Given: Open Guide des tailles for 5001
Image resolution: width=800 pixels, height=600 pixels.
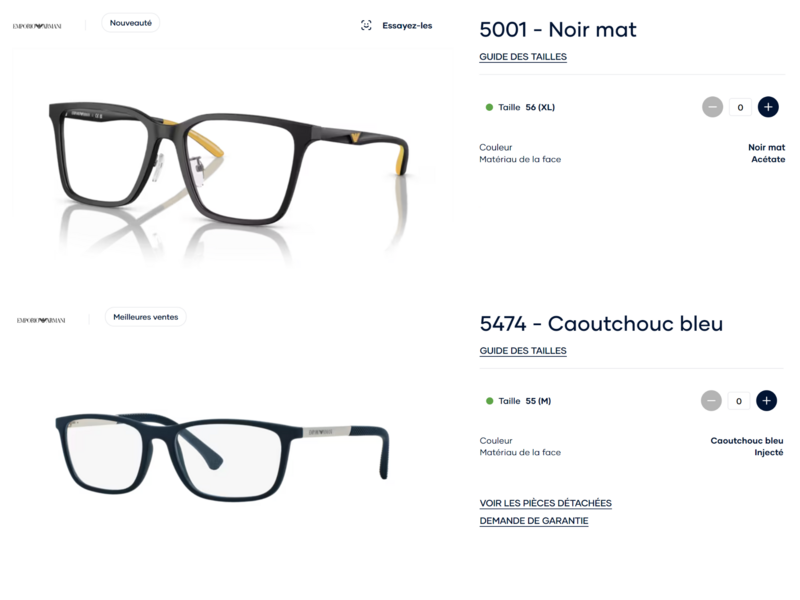Looking at the screenshot, I should (523, 57).
